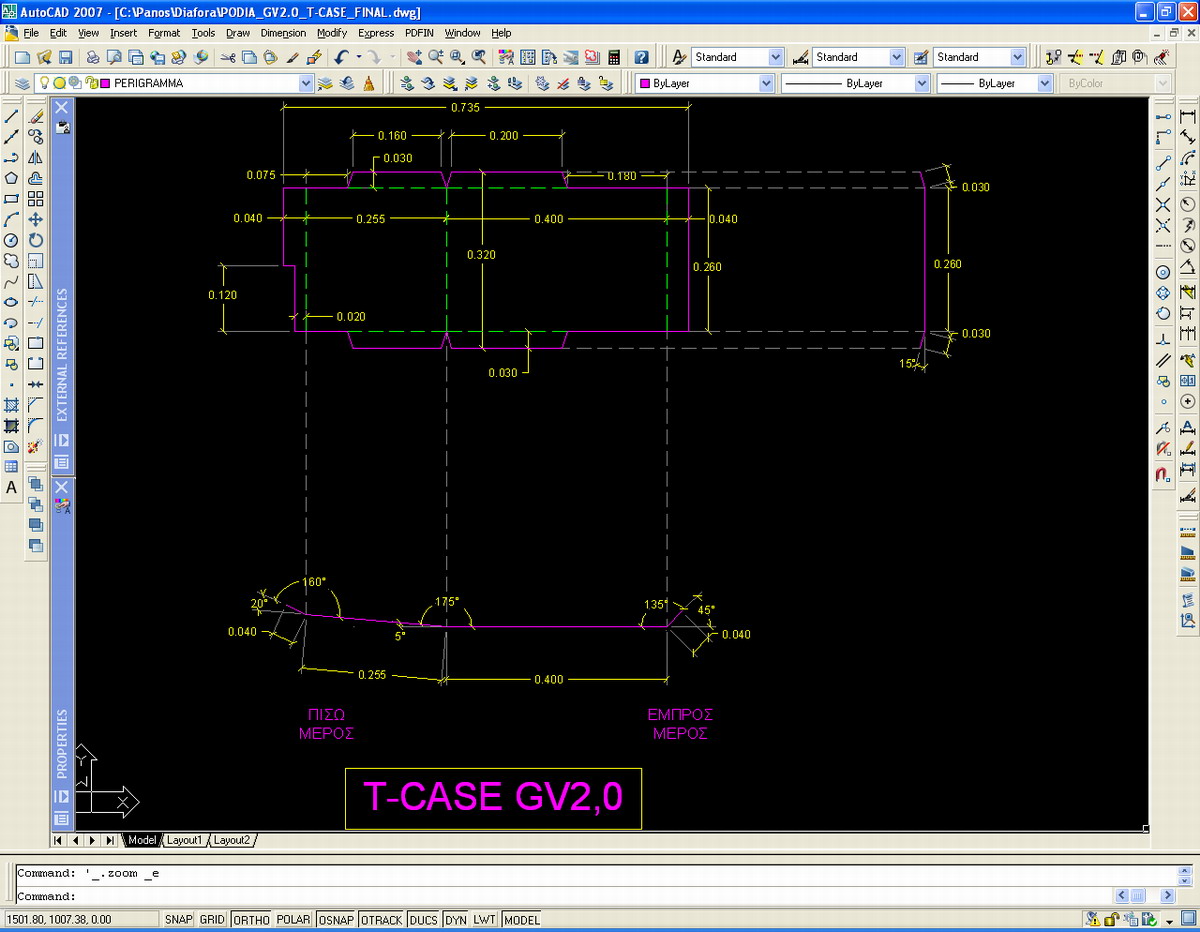Click the Help question mark icon

coord(641,57)
